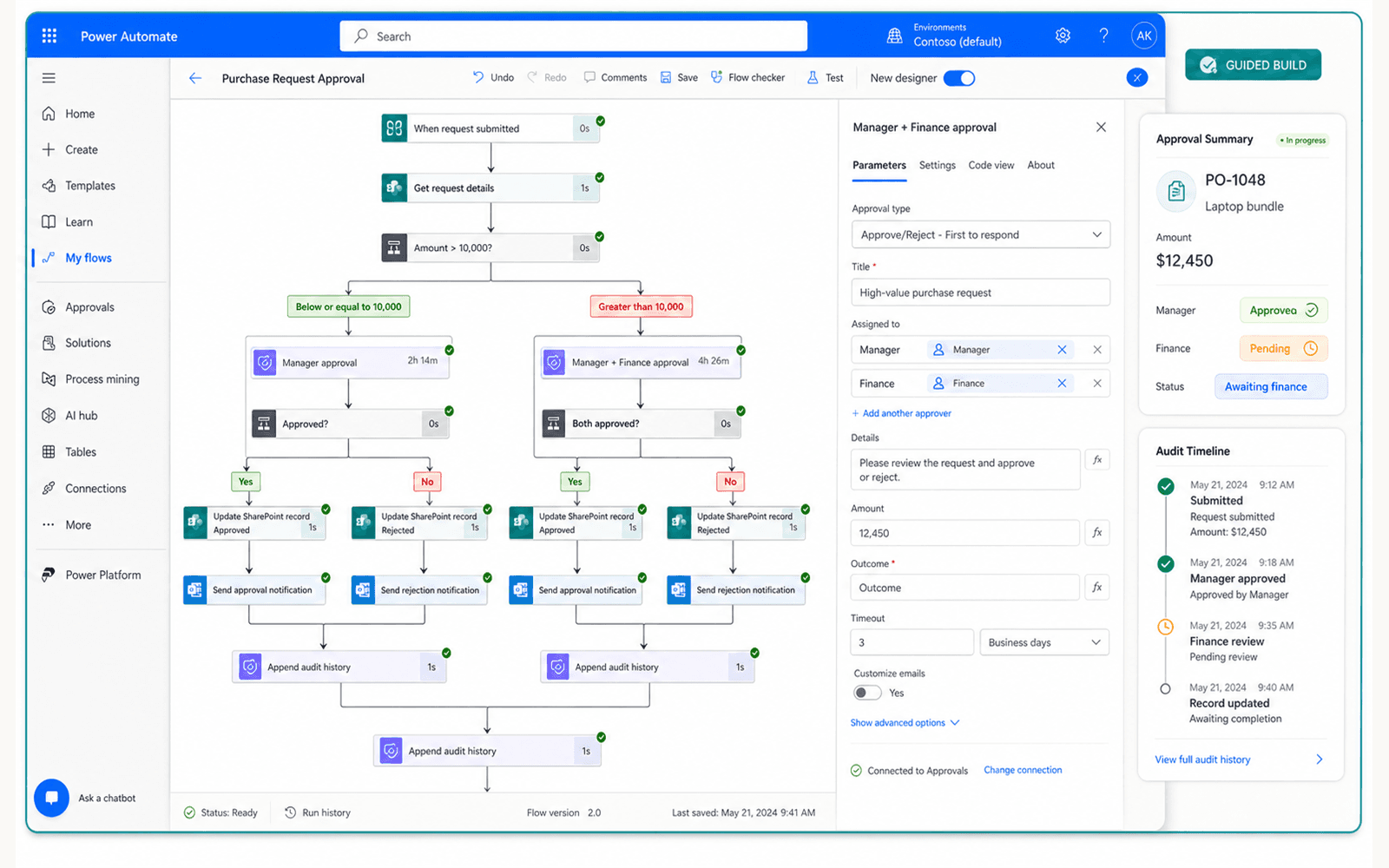Enable the Customize emails toggle
Image resolution: width=1389 pixels, height=868 pixels.
tap(867, 693)
